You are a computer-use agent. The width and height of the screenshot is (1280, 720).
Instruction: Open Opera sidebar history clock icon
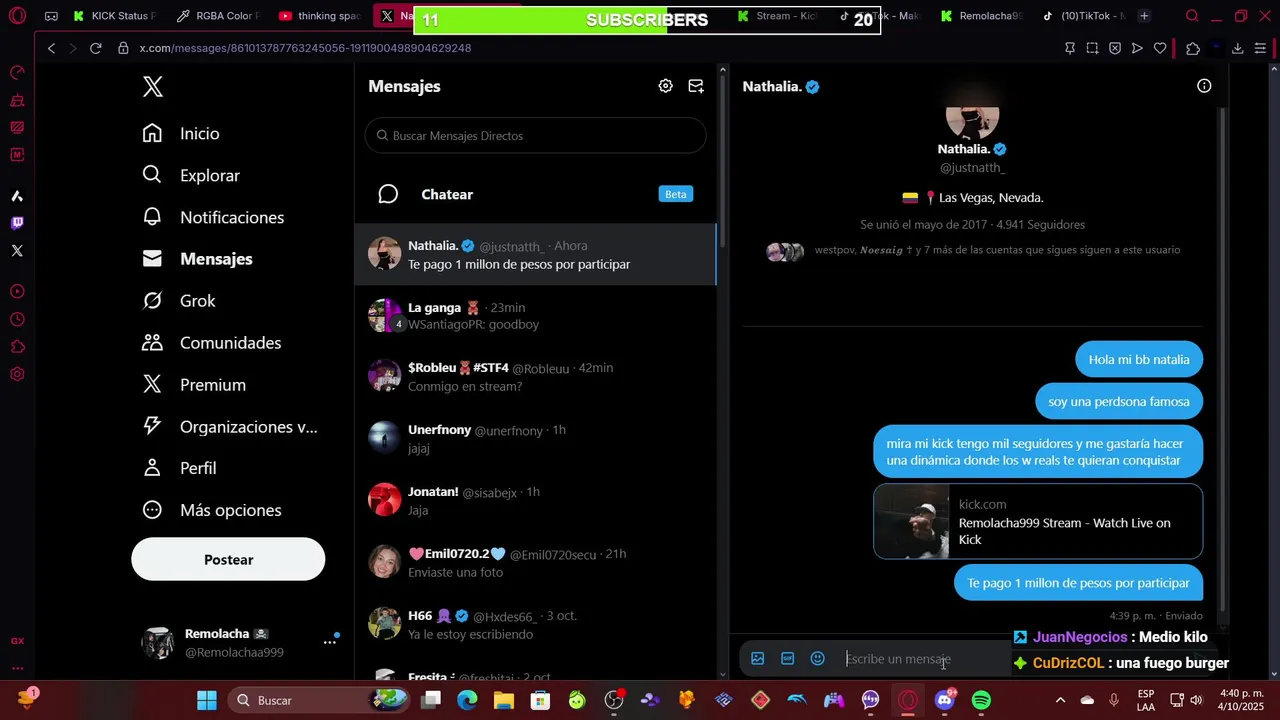click(17, 320)
